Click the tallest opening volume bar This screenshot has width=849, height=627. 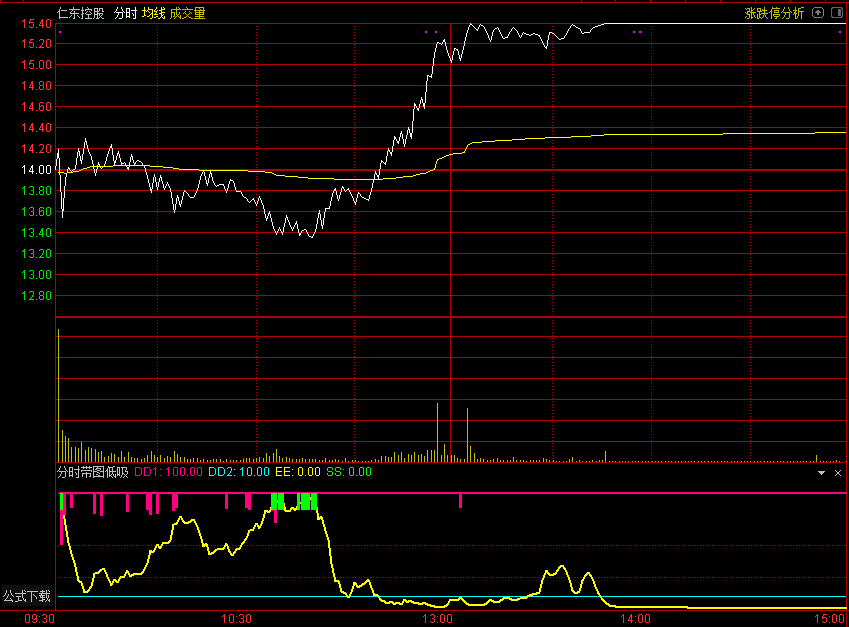click(x=58, y=395)
